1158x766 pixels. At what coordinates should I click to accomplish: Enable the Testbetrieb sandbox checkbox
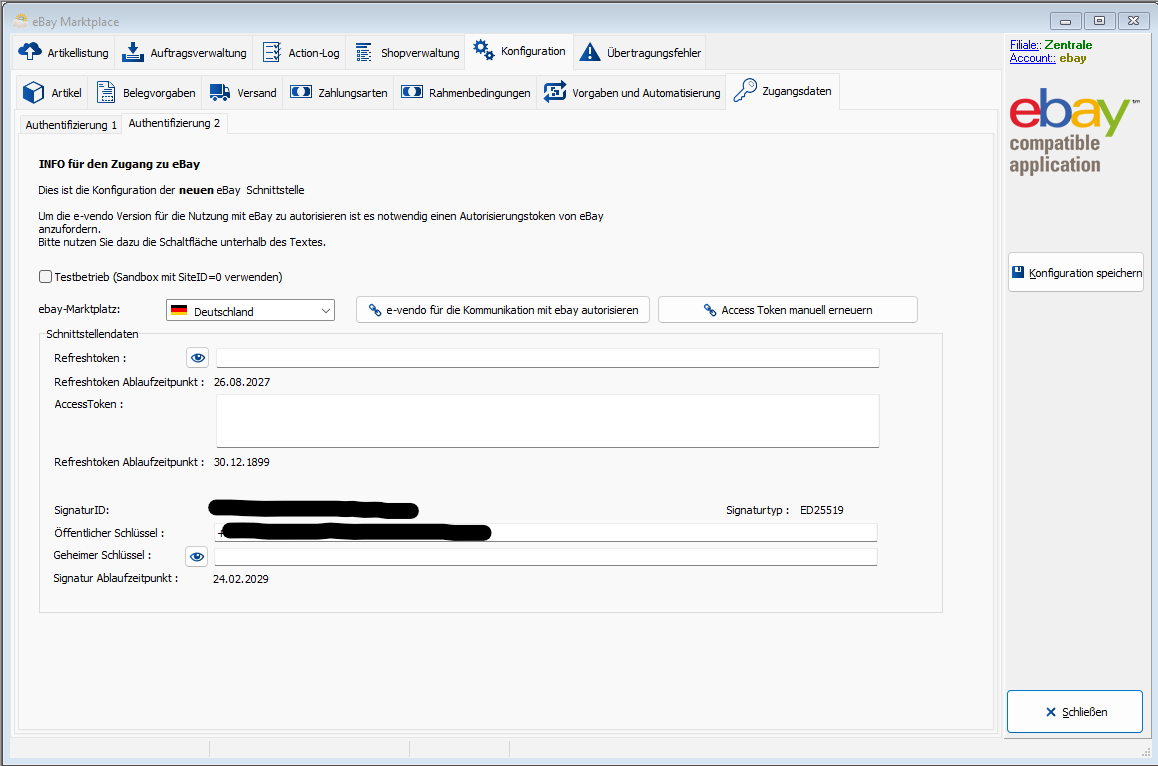[x=46, y=276]
